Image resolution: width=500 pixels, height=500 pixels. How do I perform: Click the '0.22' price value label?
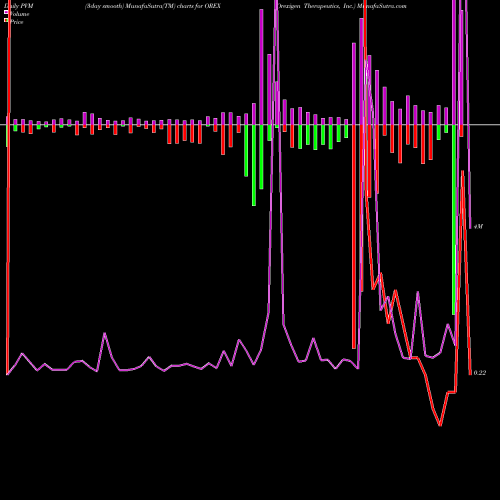click(480, 373)
